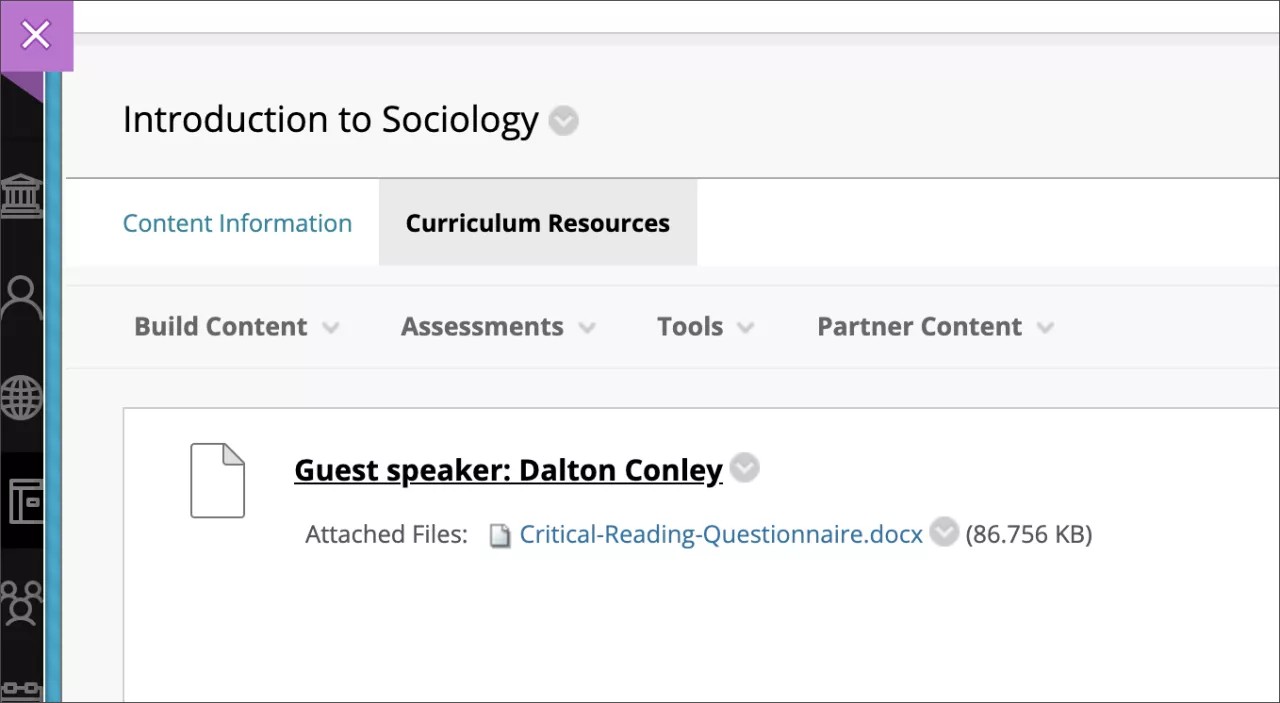Expand the Build Content menu
This screenshot has width=1280, height=703.
click(x=236, y=327)
